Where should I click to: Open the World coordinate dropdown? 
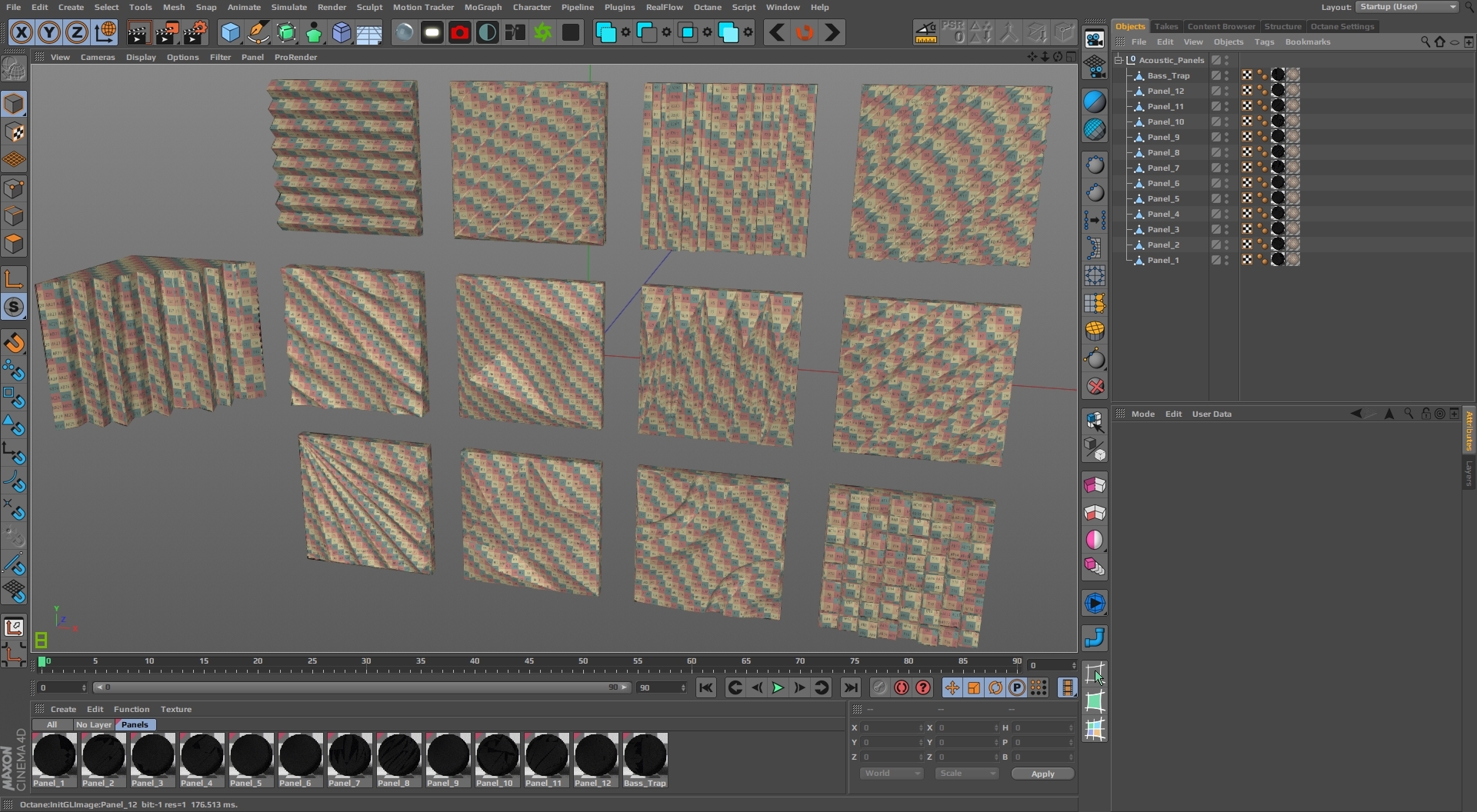click(x=891, y=774)
